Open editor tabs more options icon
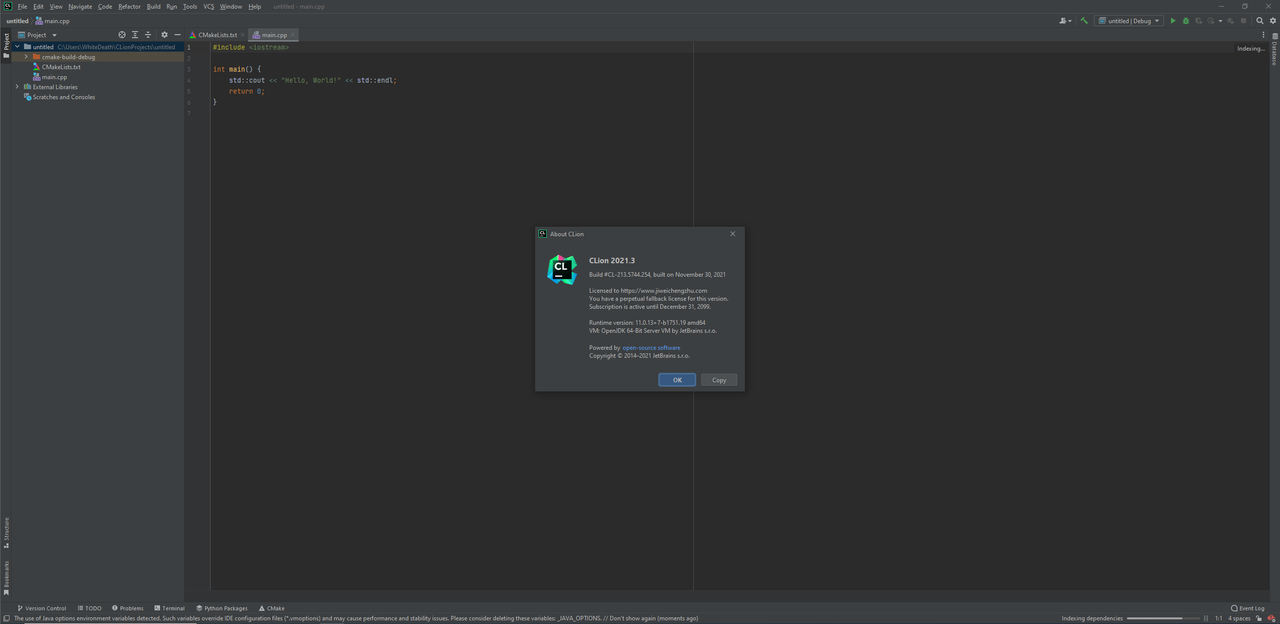Screen dimensions: 1280x624 [x=1264, y=35]
